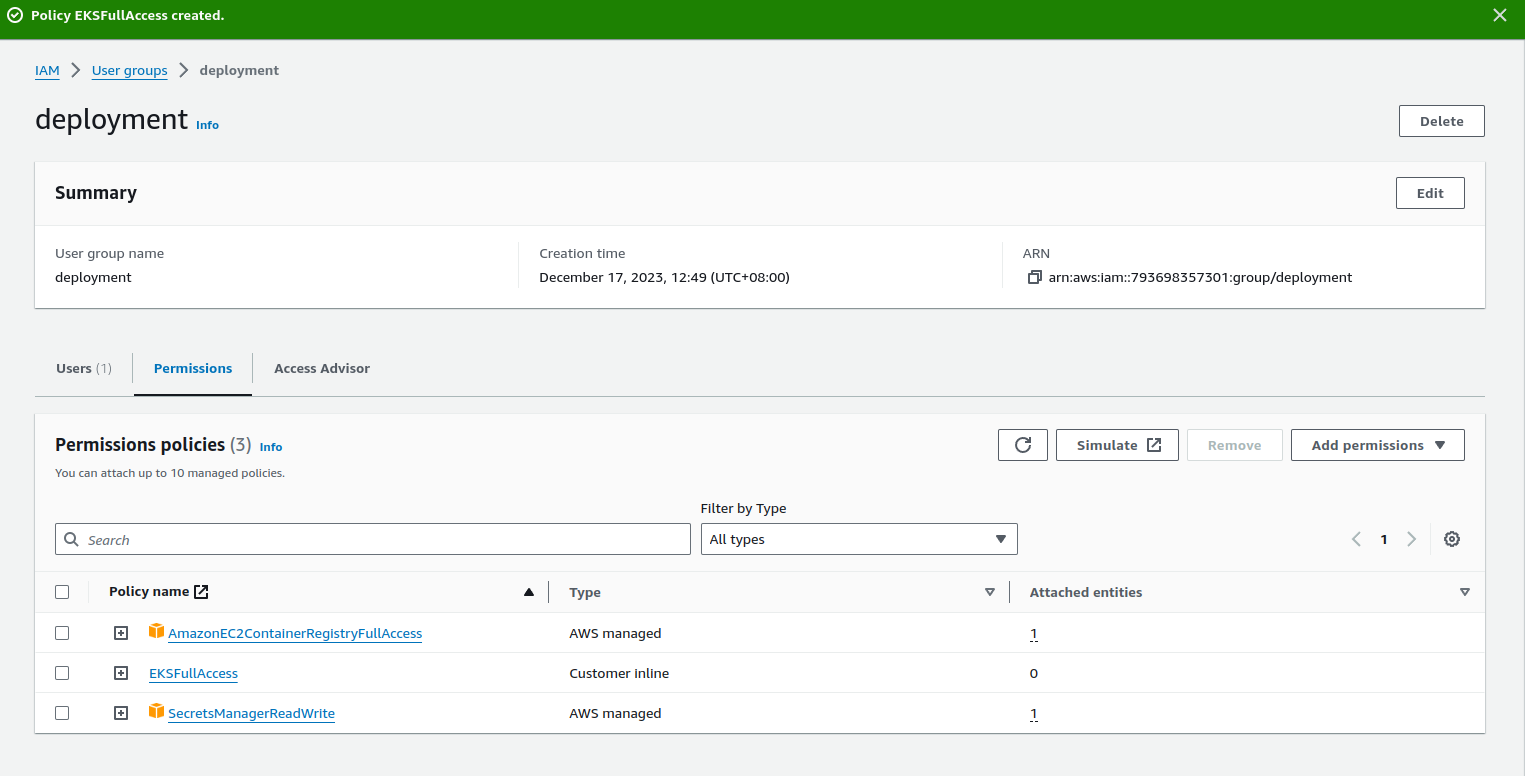The height and width of the screenshot is (776, 1525).
Task: Go to next page of policies
Action: tap(1411, 539)
